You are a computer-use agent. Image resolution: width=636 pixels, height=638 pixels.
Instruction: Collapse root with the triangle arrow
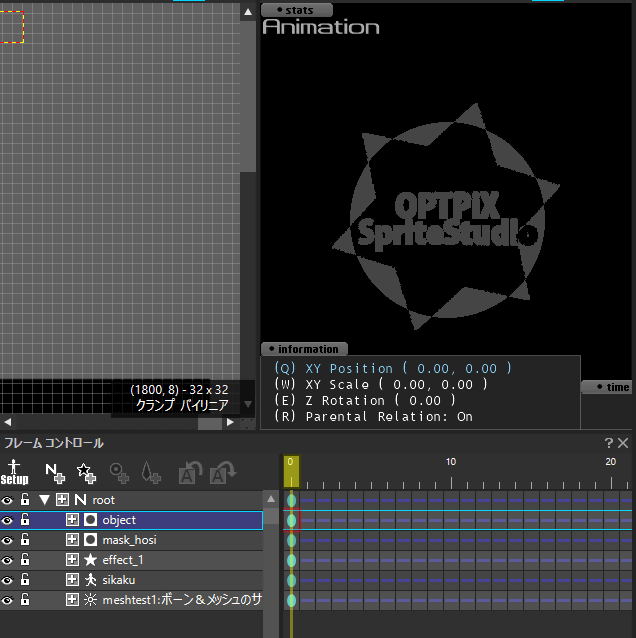44,500
